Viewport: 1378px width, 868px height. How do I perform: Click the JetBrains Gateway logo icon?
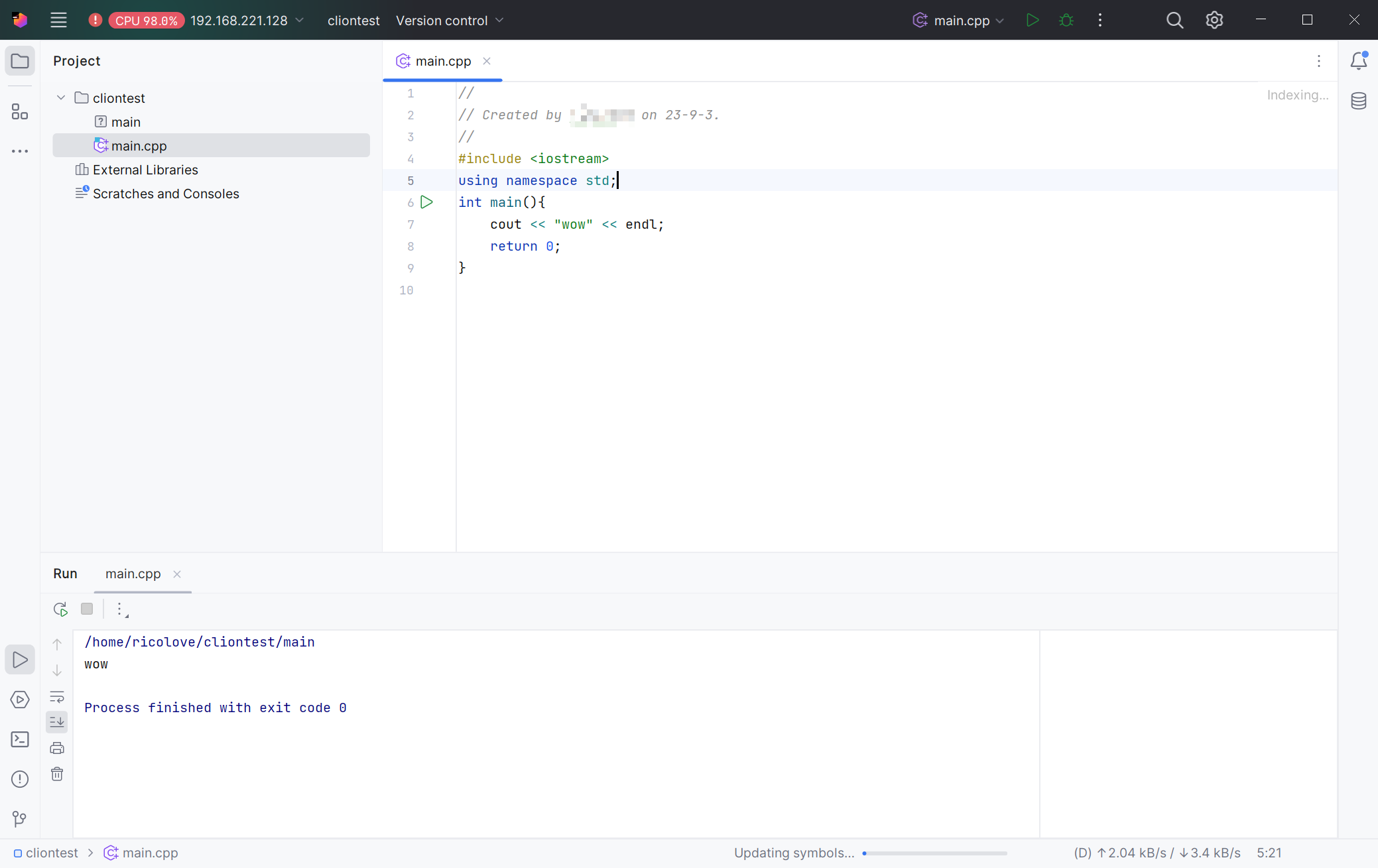click(20, 20)
